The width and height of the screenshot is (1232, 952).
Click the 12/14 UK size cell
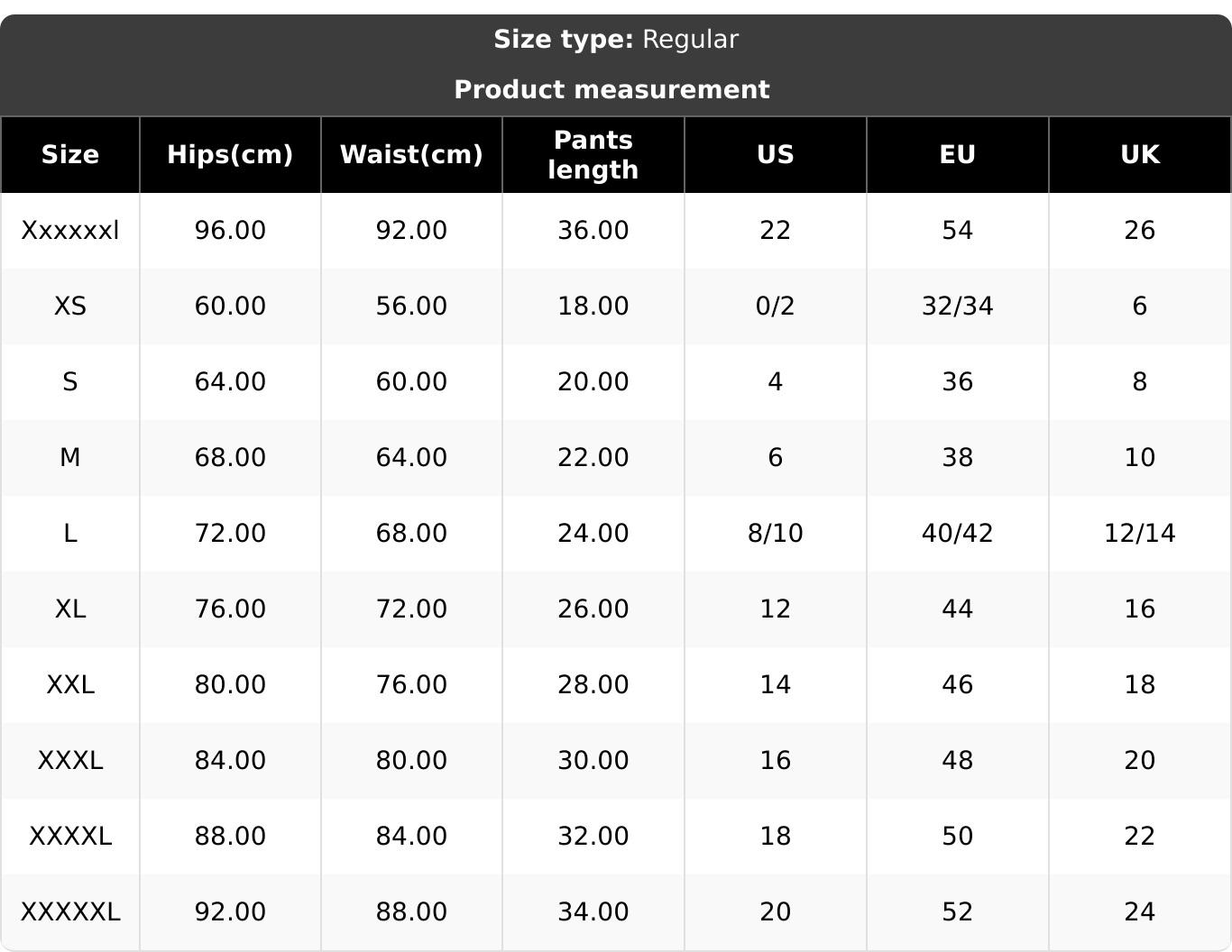(1140, 534)
